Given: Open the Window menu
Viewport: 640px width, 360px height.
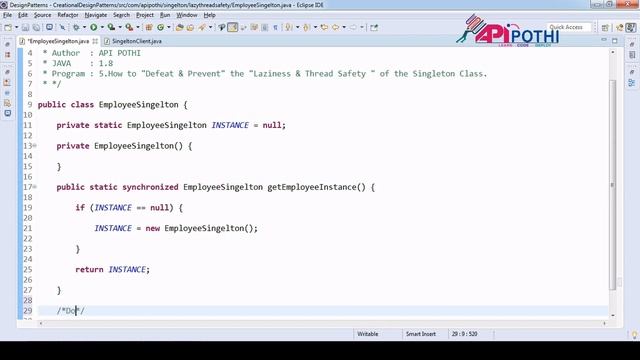Looking at the screenshot, I should (187, 15).
